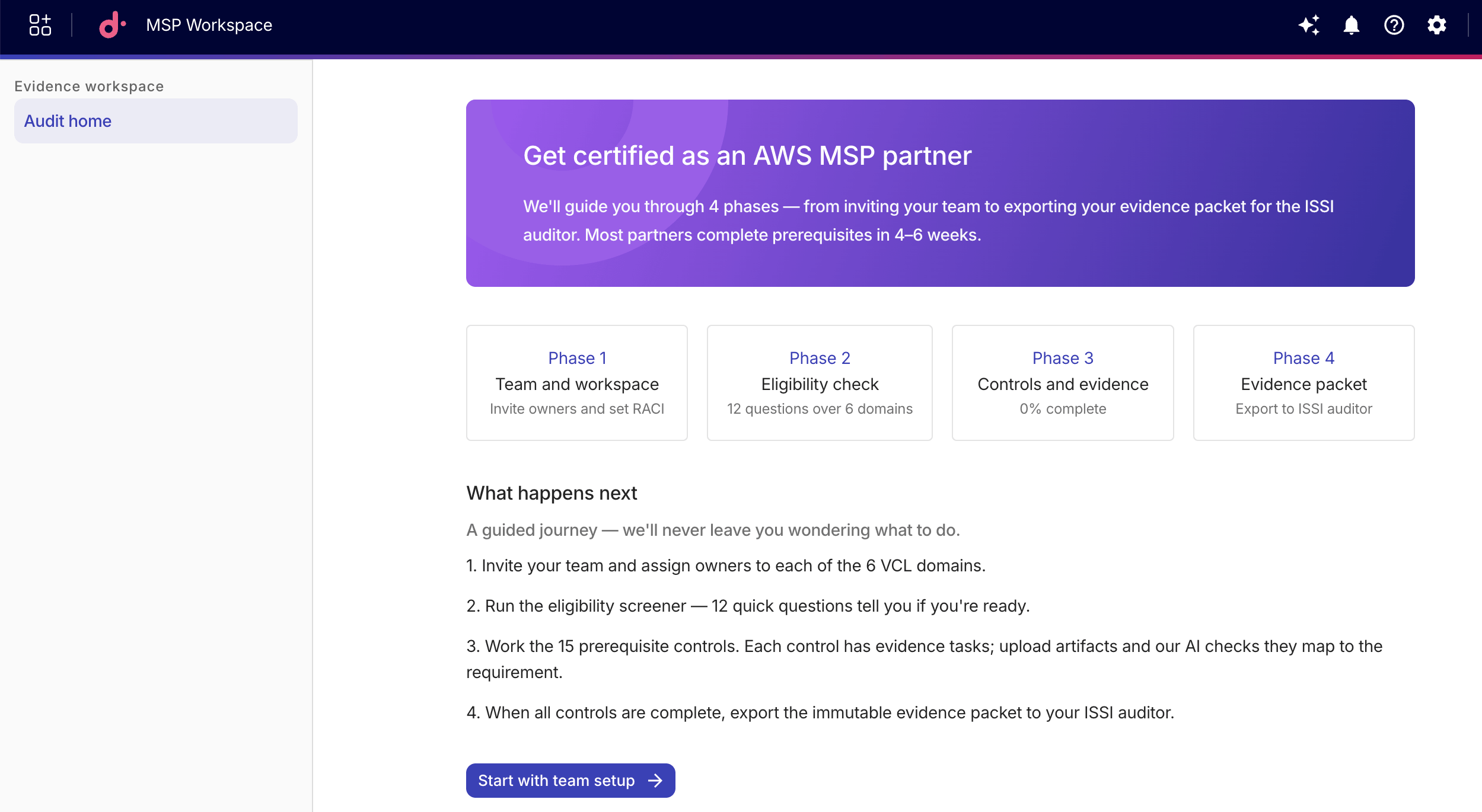Select Audit home in sidebar
The width and height of the screenshot is (1482, 812).
click(156, 121)
